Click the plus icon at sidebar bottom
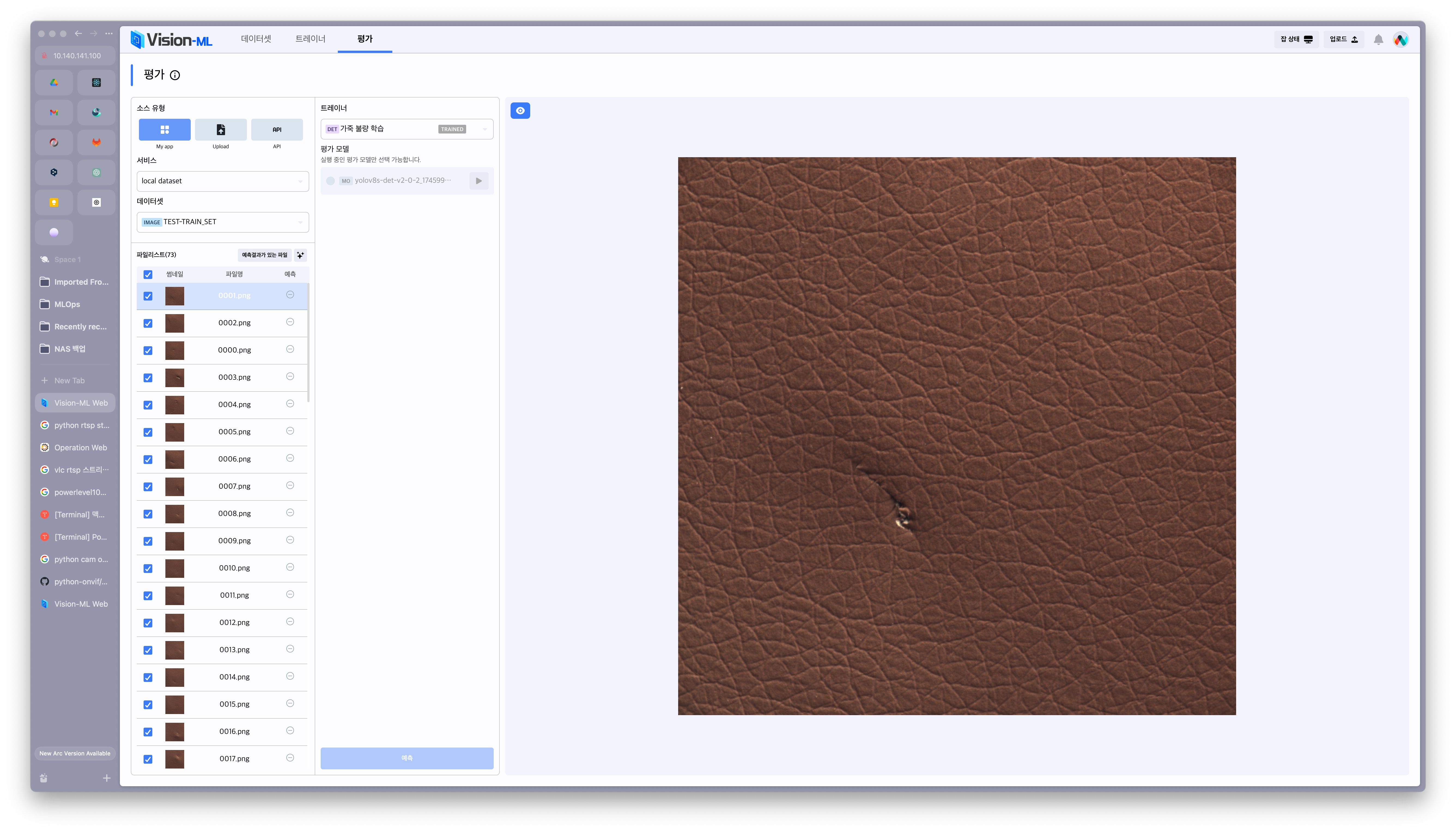Screen dimensions: 1456x832 pos(107,778)
